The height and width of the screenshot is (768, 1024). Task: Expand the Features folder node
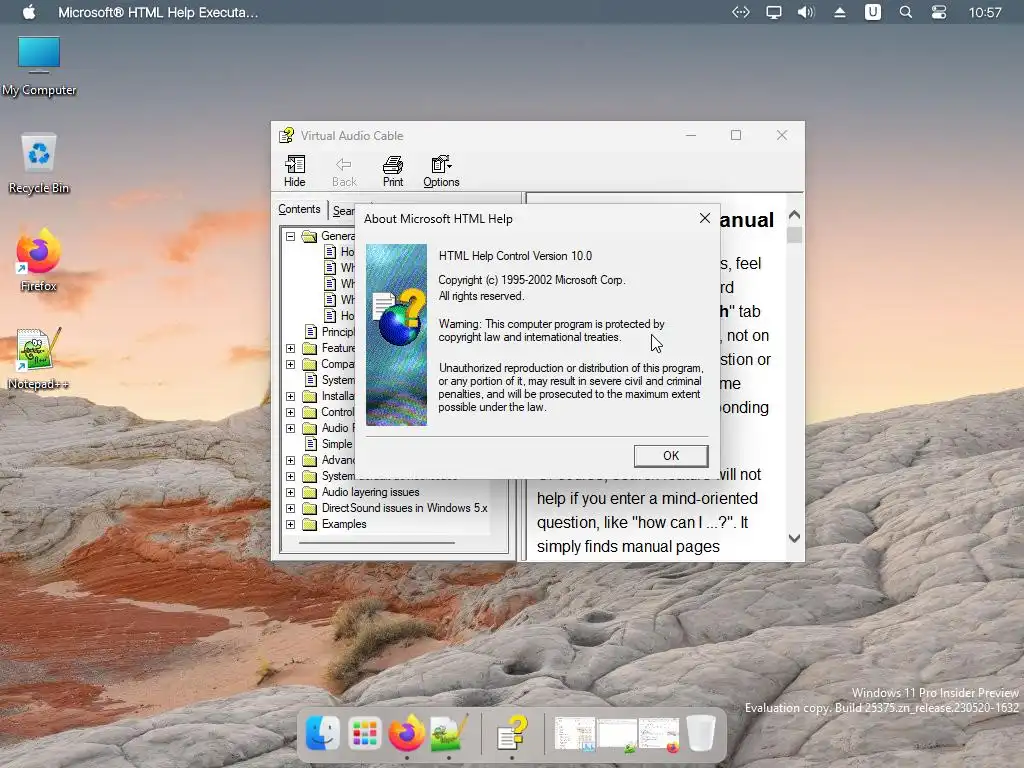click(x=291, y=348)
